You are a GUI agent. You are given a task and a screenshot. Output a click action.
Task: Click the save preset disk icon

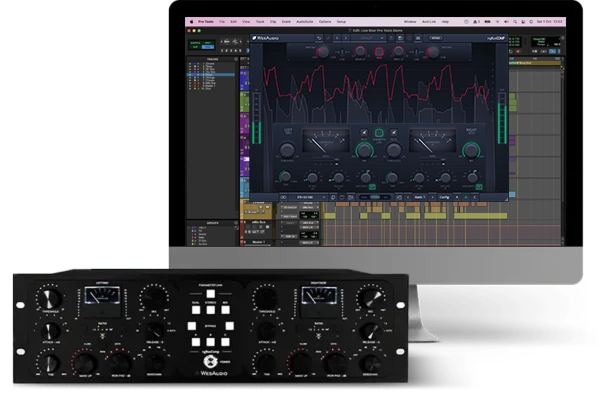coord(400,38)
